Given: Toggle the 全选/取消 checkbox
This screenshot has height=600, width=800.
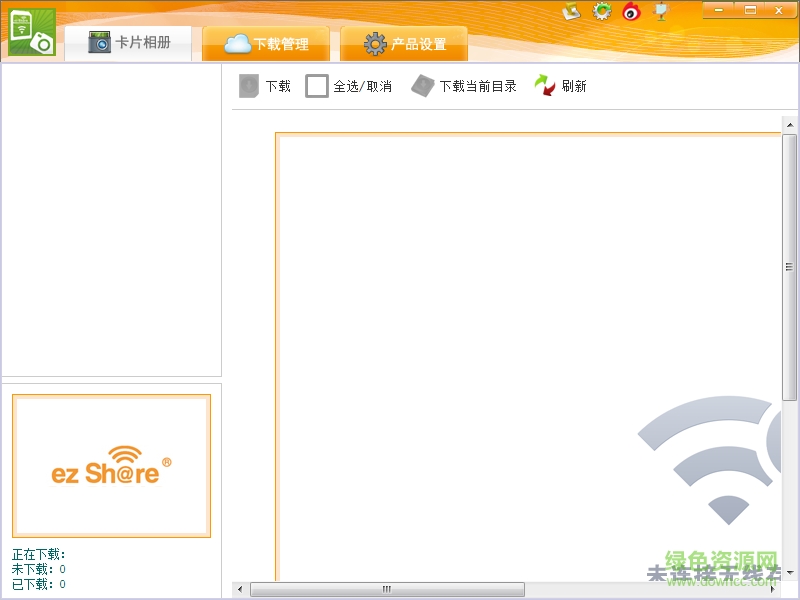Looking at the screenshot, I should [316, 86].
